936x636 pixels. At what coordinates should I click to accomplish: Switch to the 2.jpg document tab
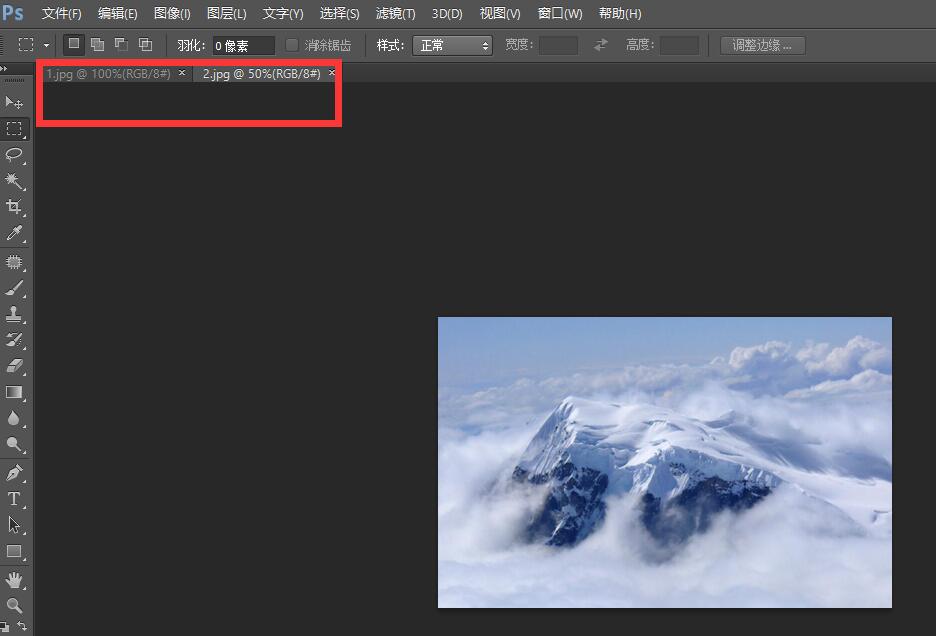tap(261, 73)
